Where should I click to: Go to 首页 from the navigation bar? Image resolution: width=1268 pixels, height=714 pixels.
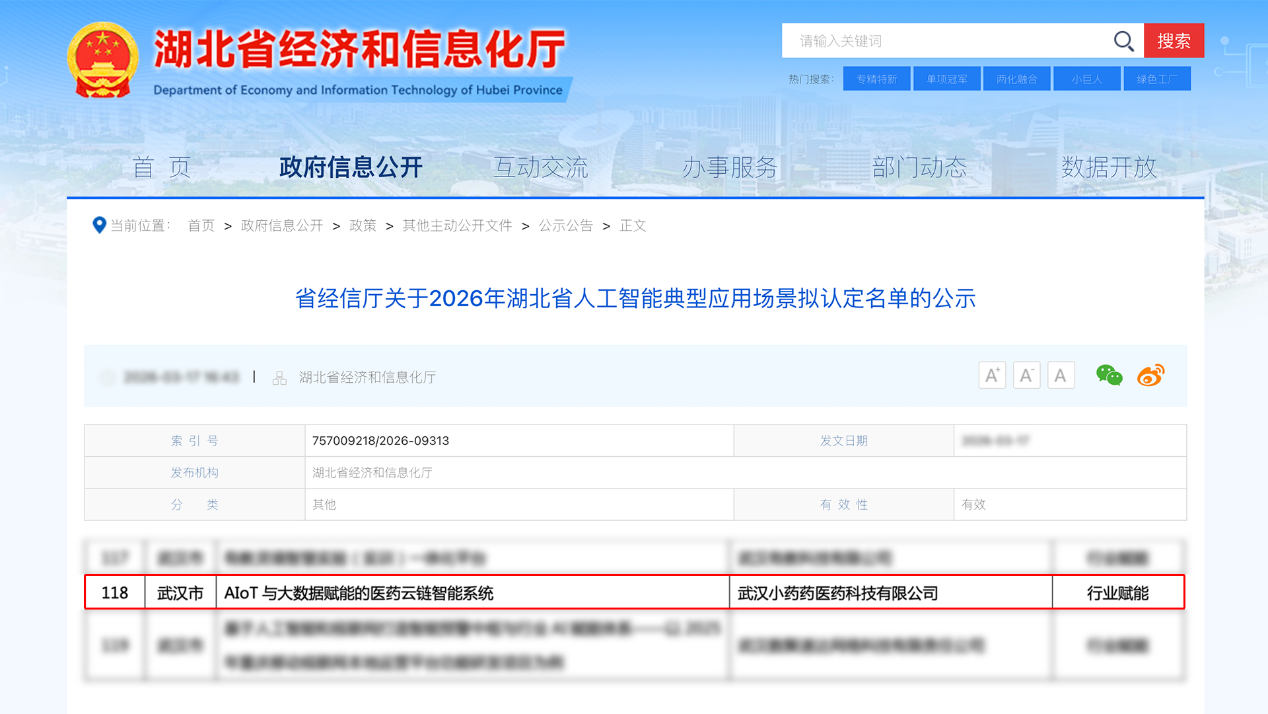click(x=161, y=167)
